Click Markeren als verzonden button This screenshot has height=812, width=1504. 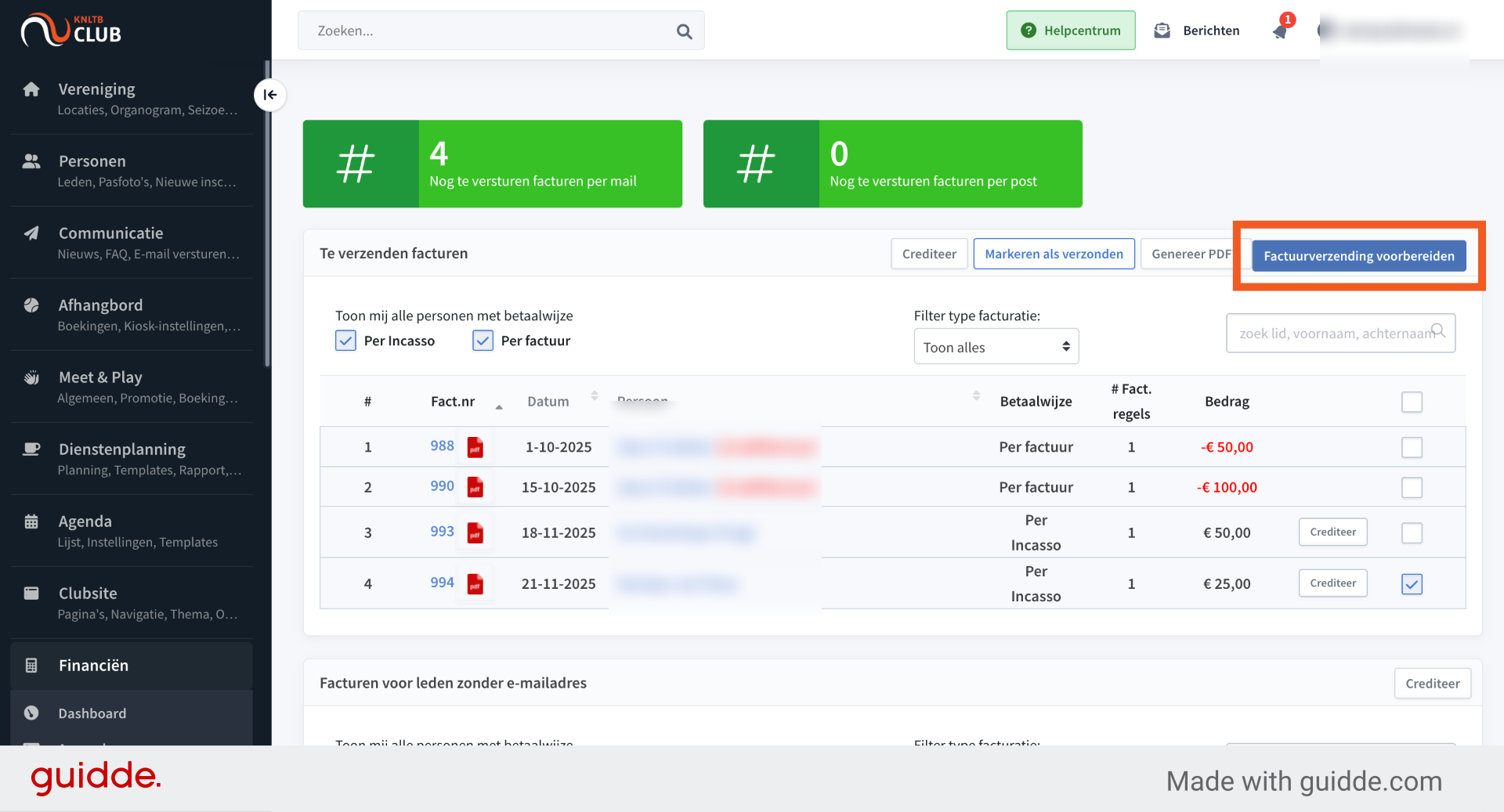[x=1054, y=254]
